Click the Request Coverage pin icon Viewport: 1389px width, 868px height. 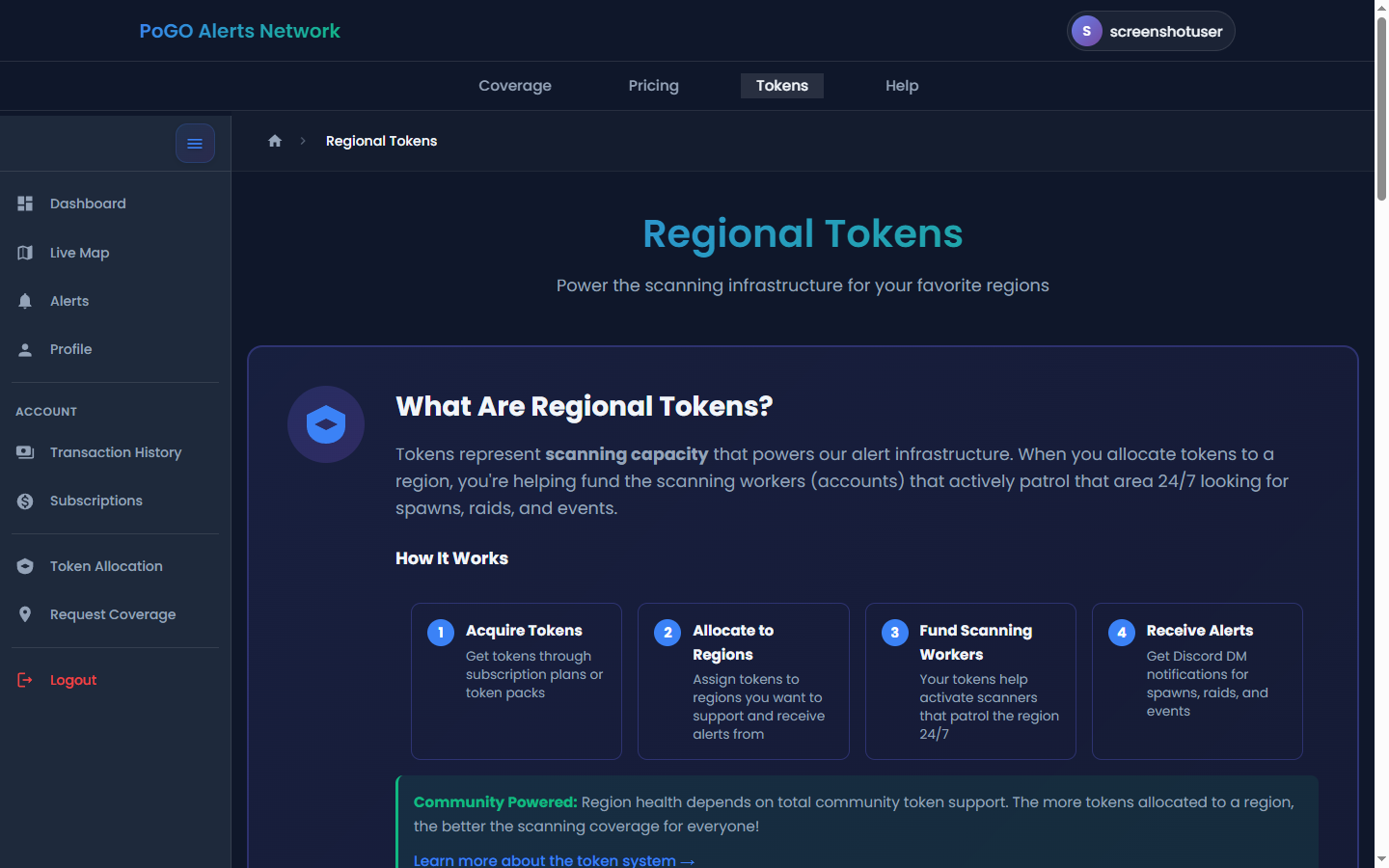point(25,614)
